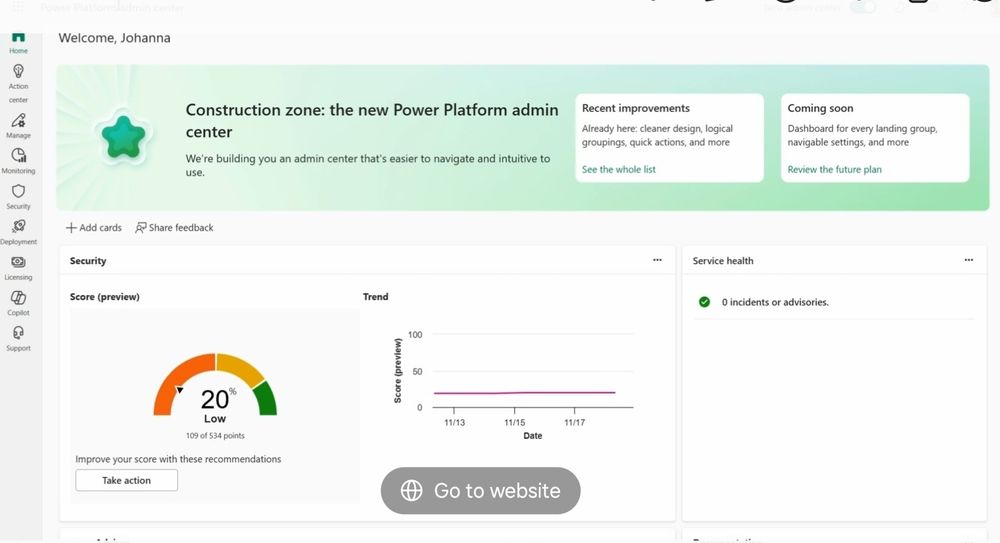
Task: Click 'Improve your score with these recommendations' text
Action: (x=178, y=459)
